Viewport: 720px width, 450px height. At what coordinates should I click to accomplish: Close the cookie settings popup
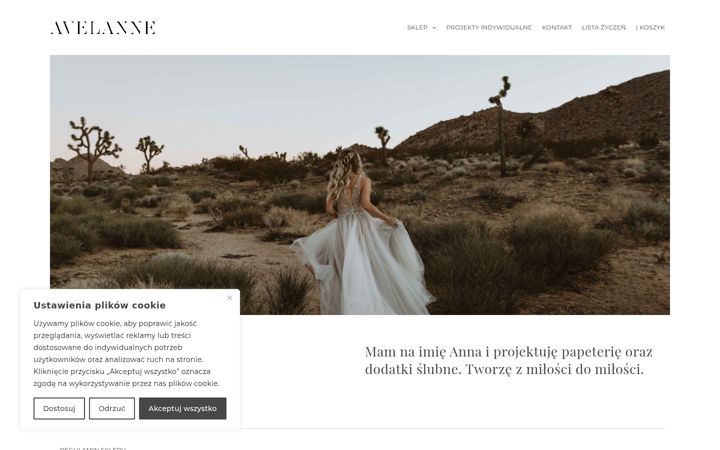click(230, 298)
